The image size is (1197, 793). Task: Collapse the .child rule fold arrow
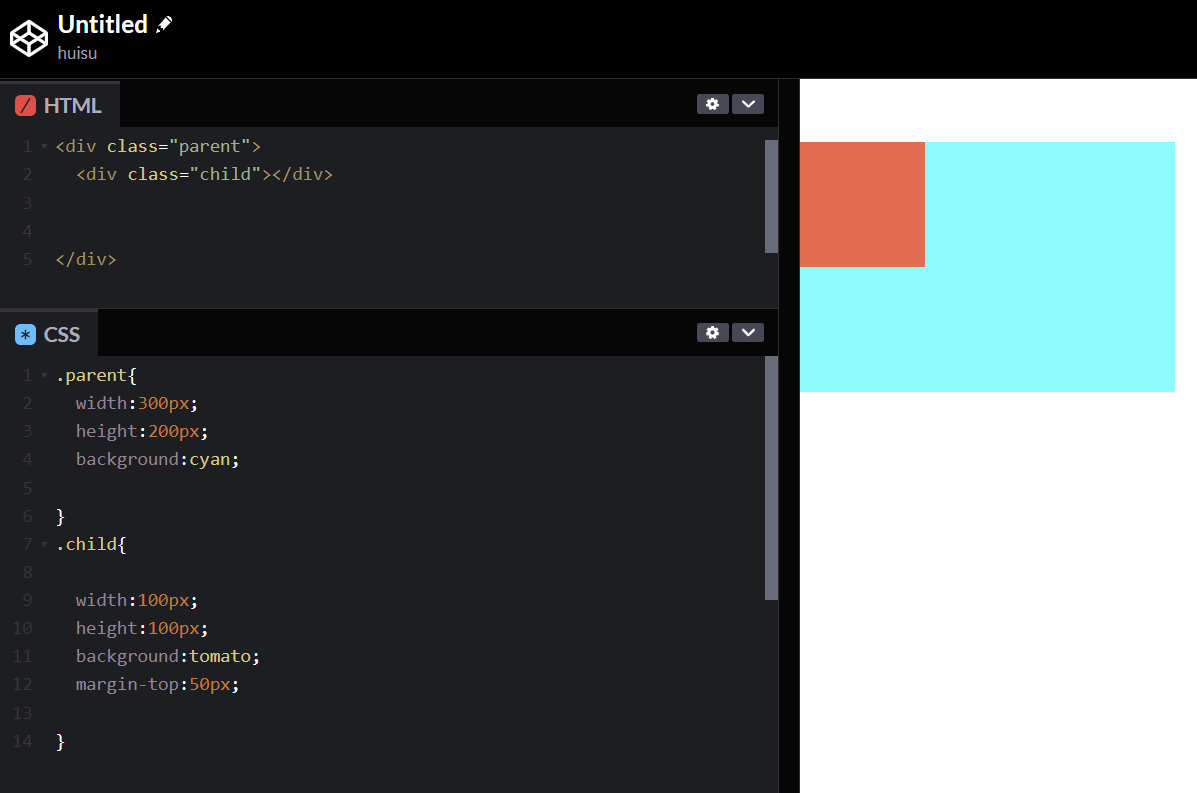pos(44,544)
